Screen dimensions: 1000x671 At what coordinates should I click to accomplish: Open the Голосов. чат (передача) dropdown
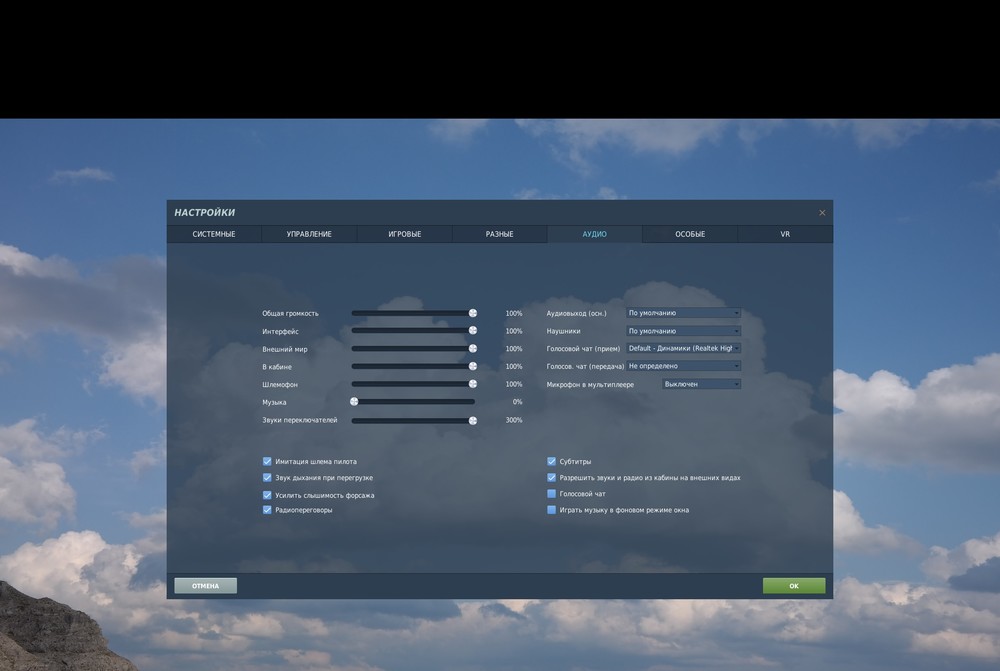[x=683, y=366]
